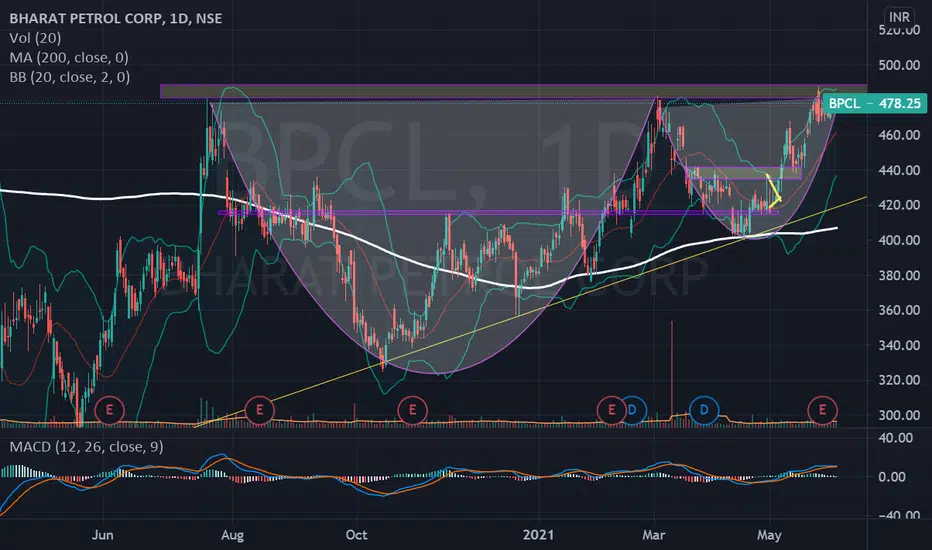Click the Oct label on the time axis
This screenshot has width=932, height=550.
tap(356, 535)
